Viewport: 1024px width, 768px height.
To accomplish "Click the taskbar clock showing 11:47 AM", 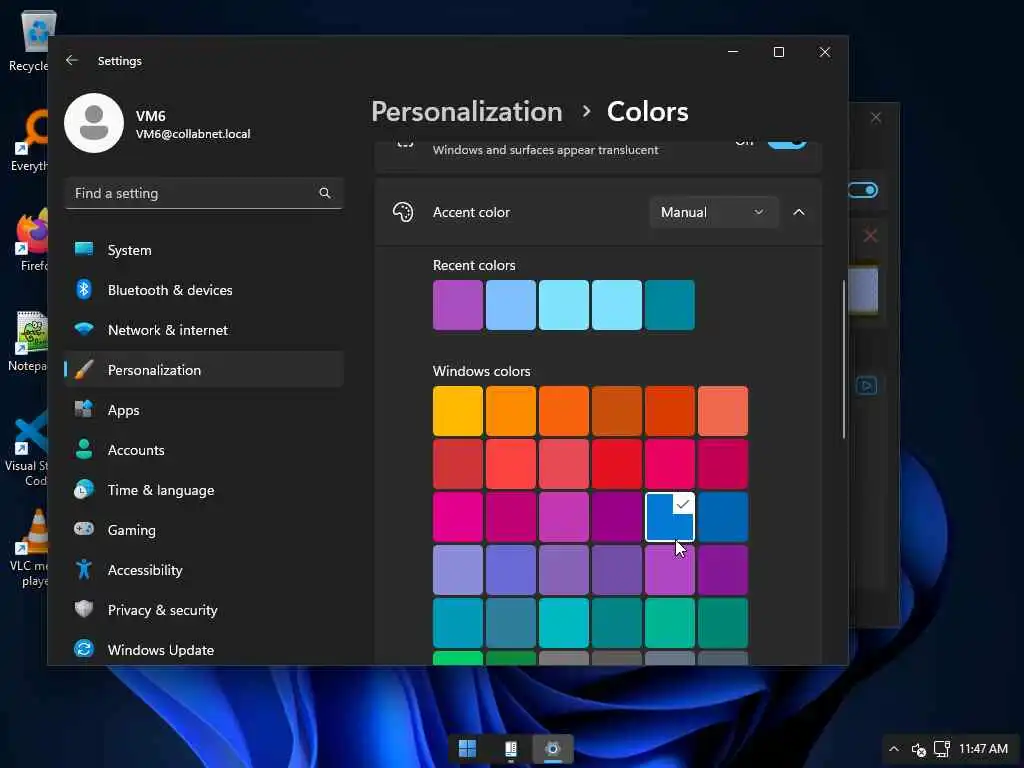I will 983,748.
